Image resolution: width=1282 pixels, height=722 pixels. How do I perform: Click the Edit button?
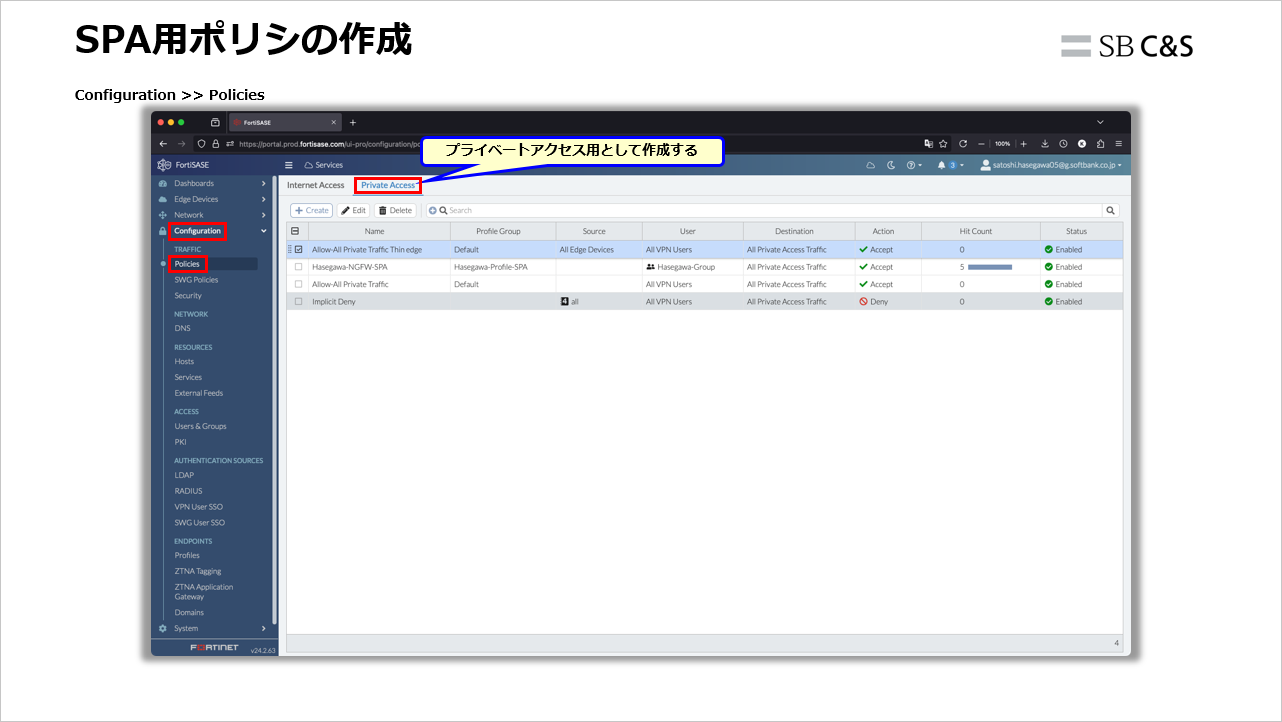[x=353, y=210]
